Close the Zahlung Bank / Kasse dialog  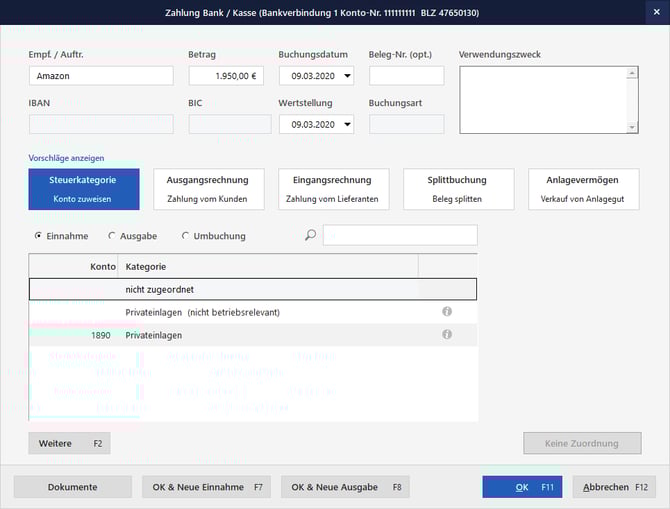coord(657,12)
